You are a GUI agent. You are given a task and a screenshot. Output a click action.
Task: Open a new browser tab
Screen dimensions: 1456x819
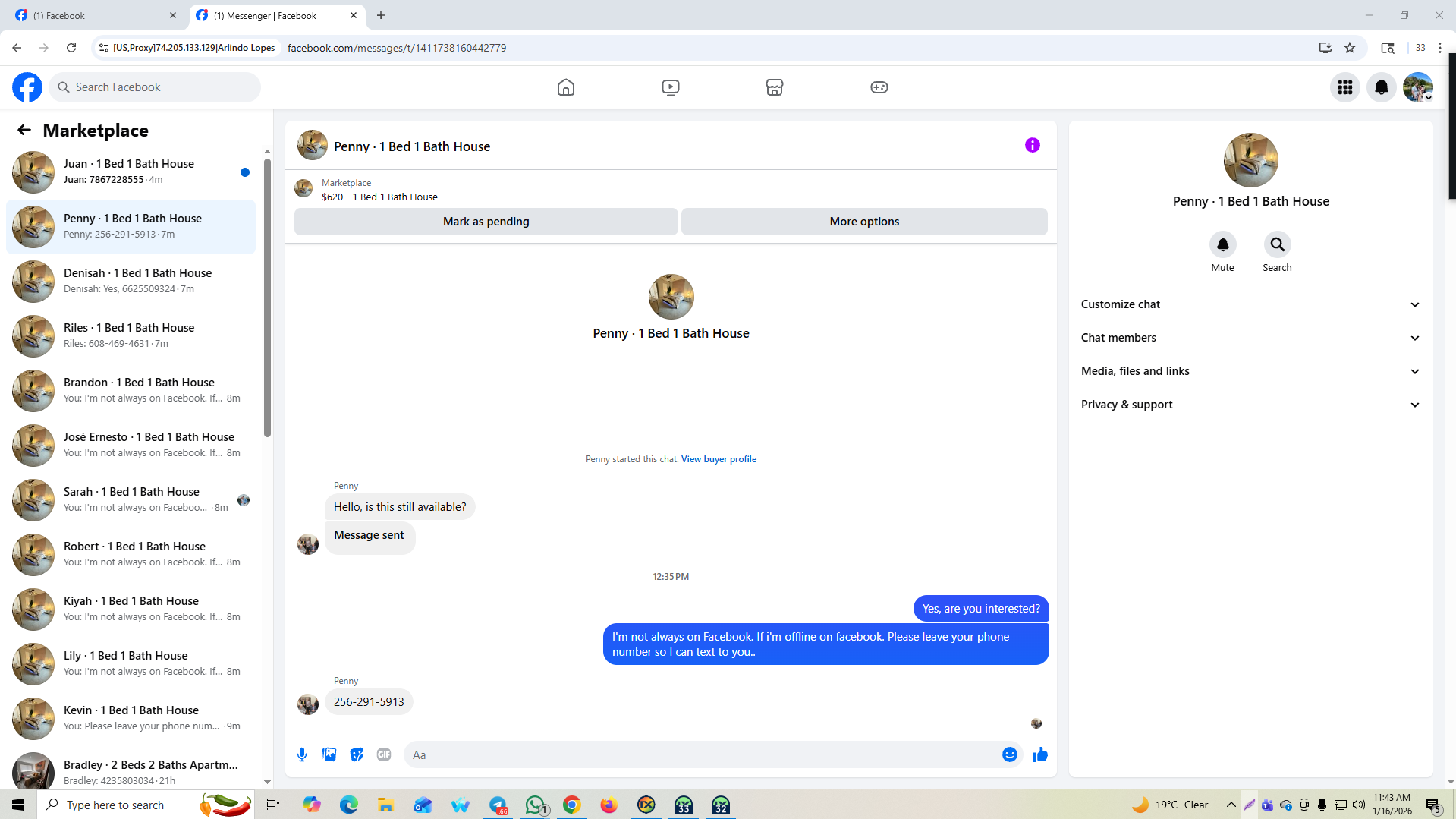tap(381, 15)
